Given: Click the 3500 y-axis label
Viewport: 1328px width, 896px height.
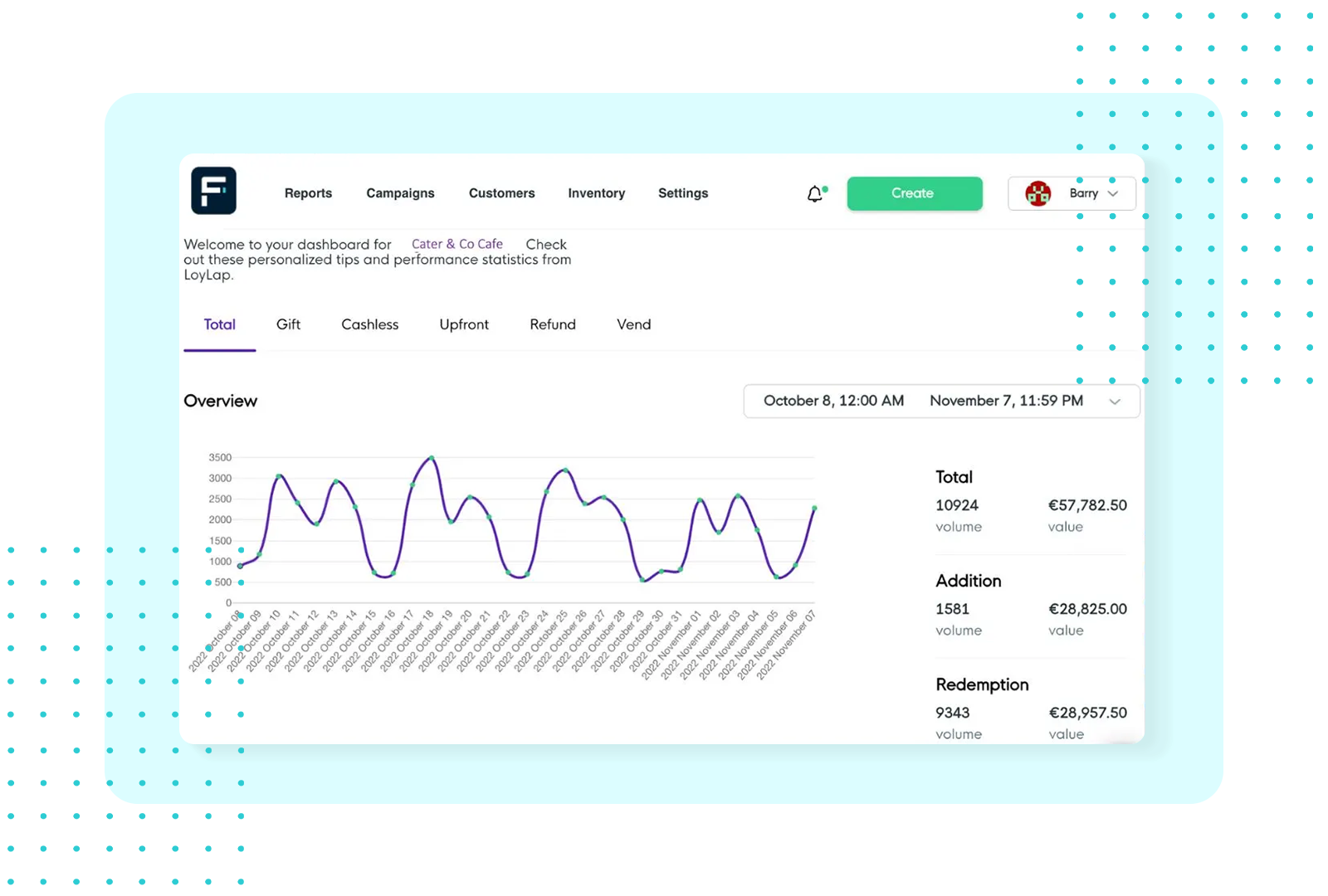Looking at the screenshot, I should [220, 457].
